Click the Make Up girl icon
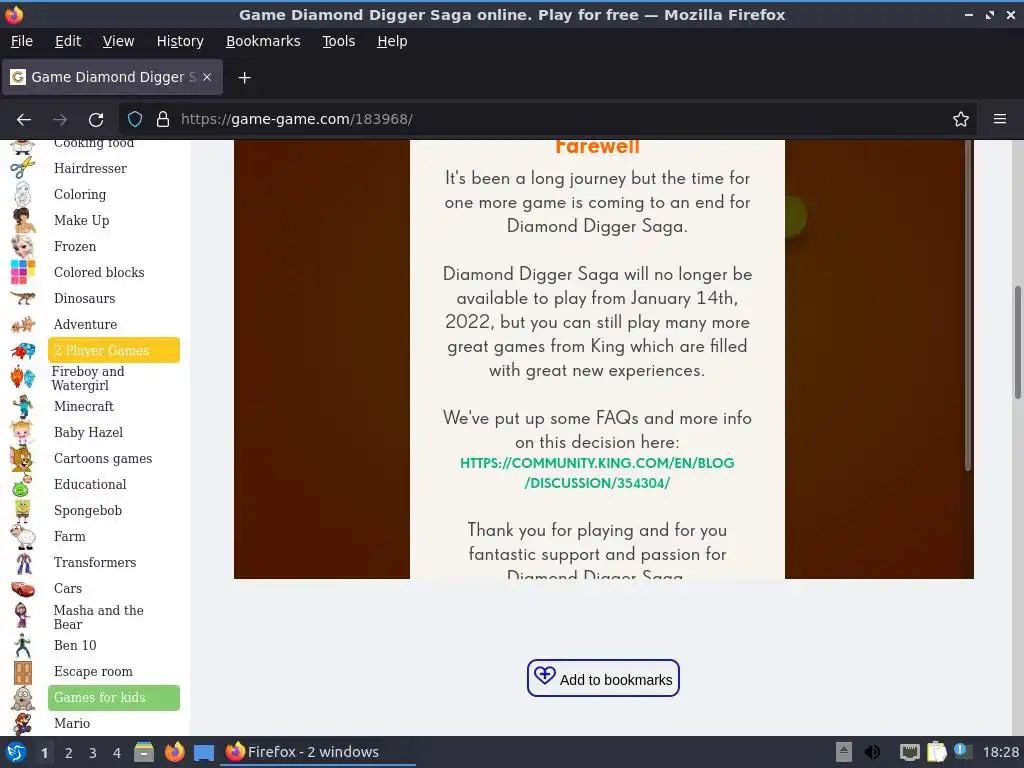Screen dimensions: 1024x768 click(x=24, y=220)
